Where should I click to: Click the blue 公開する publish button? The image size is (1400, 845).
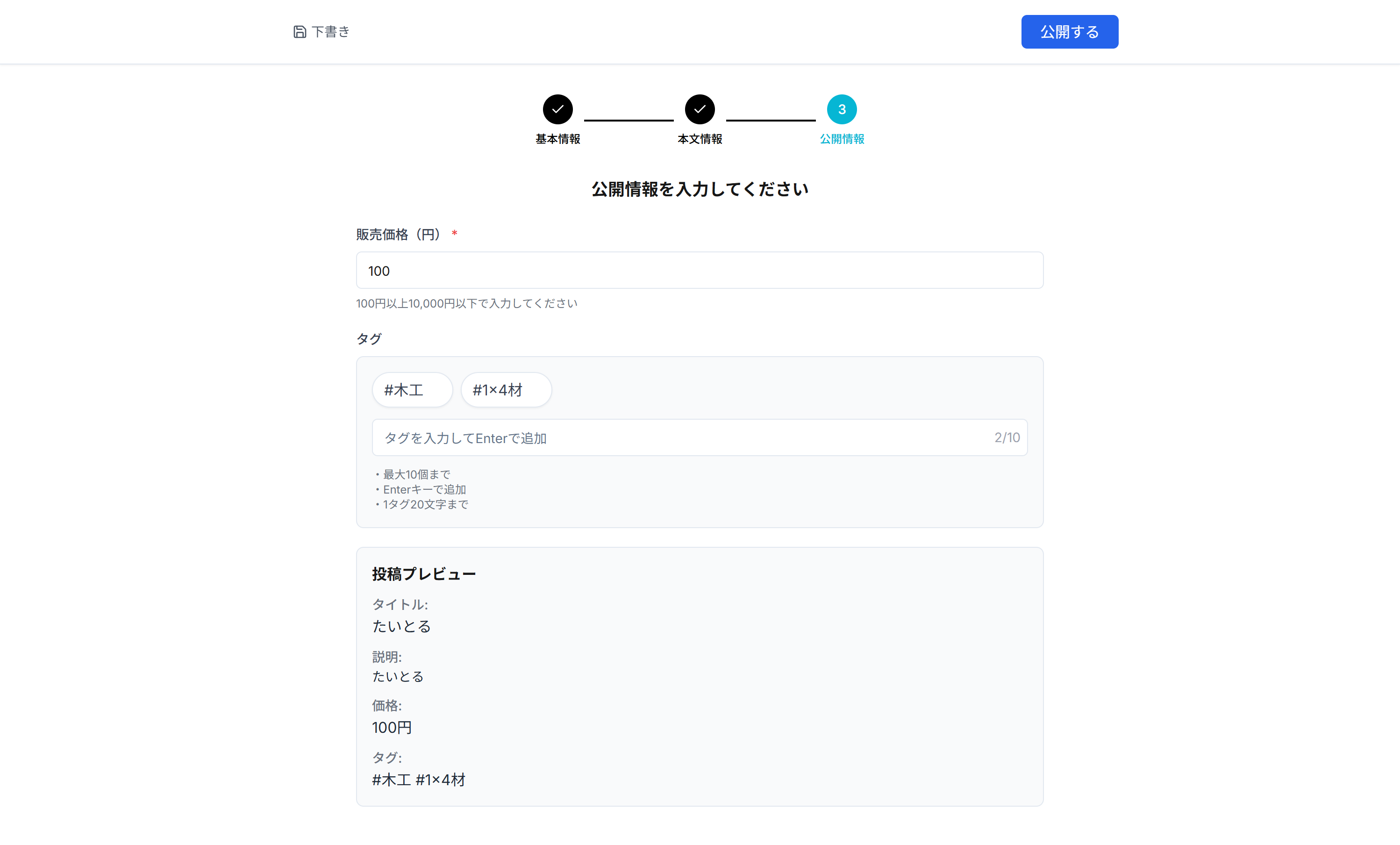coord(1069,32)
